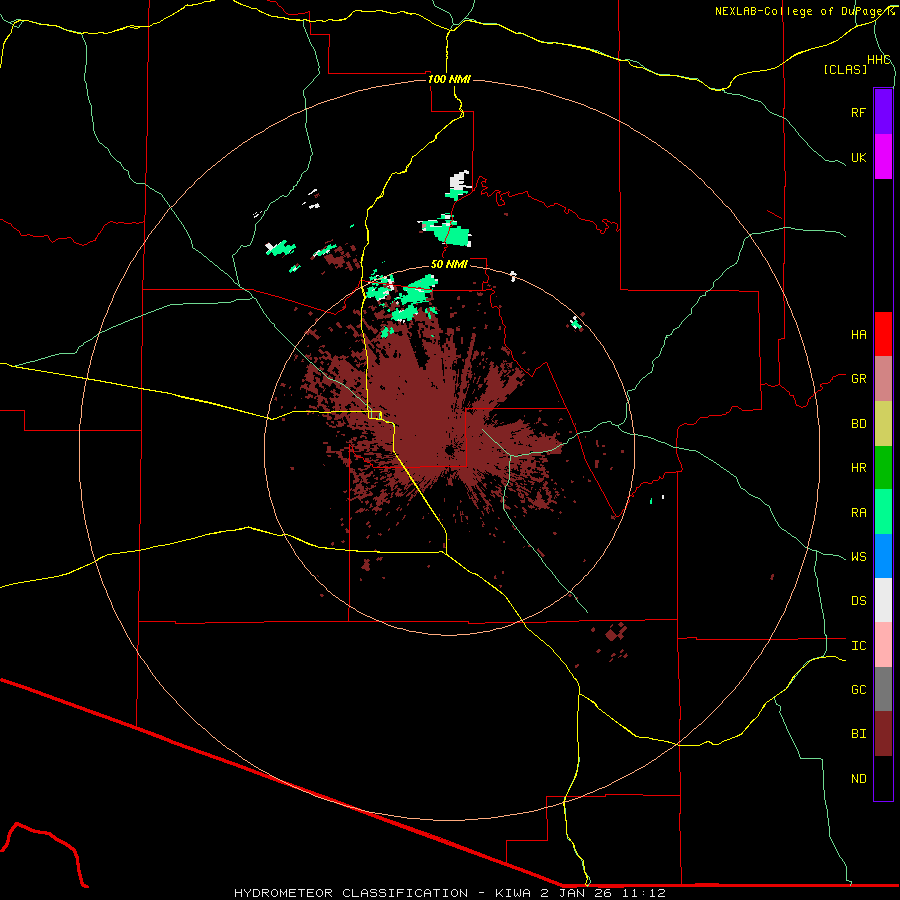Select the yellow BD big drops swatch

click(x=883, y=424)
